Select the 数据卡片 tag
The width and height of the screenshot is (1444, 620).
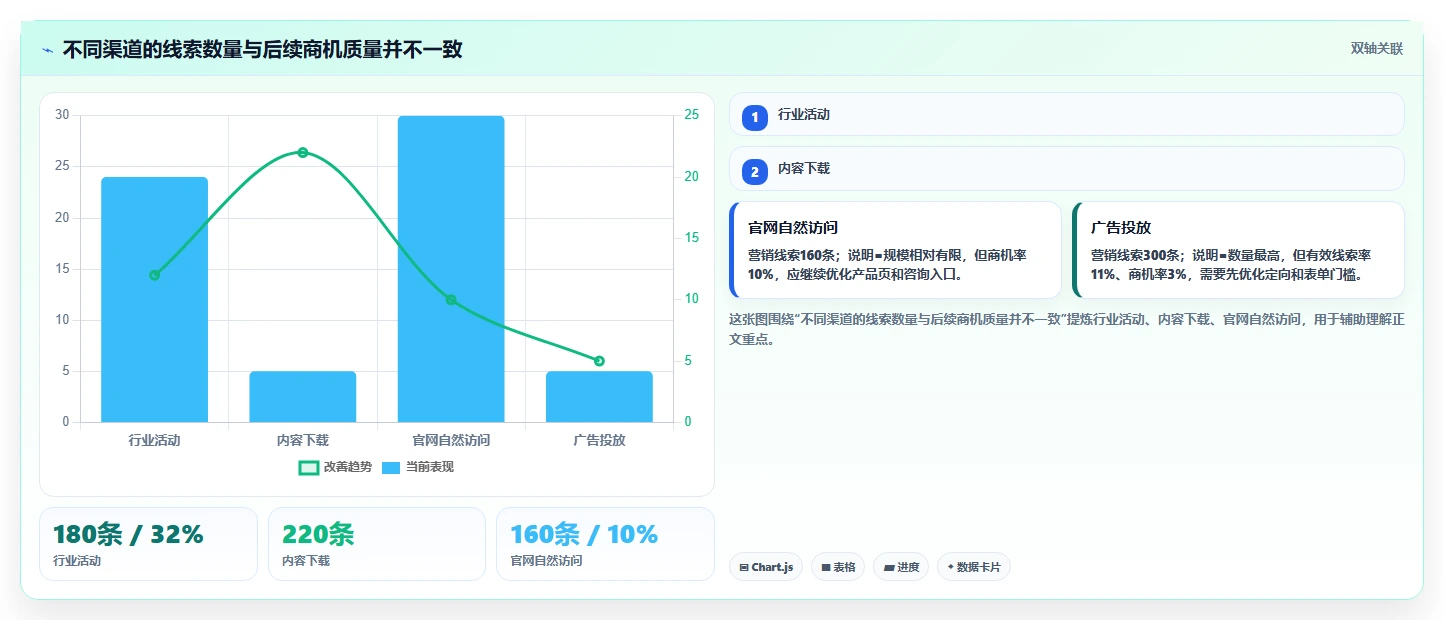pos(974,567)
